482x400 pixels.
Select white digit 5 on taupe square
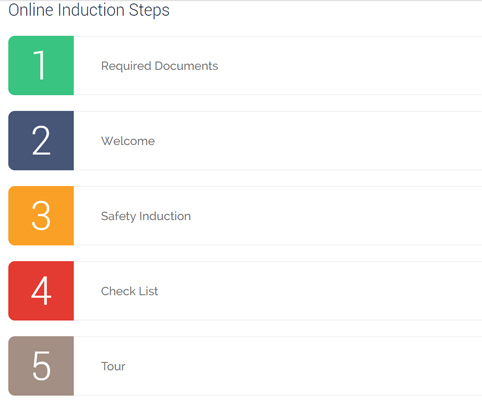click(41, 366)
